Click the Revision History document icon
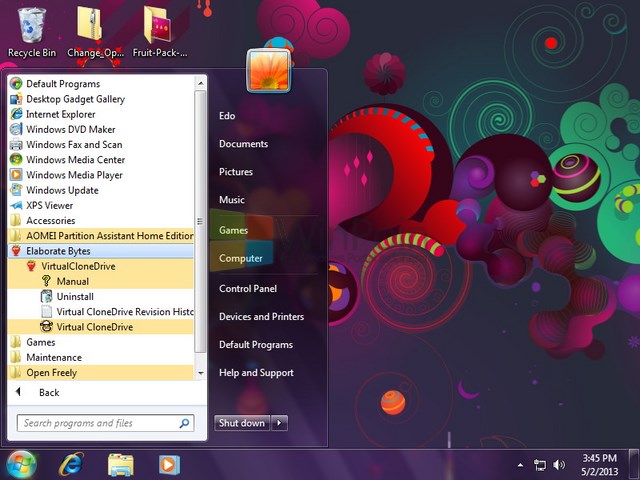 tap(46, 312)
